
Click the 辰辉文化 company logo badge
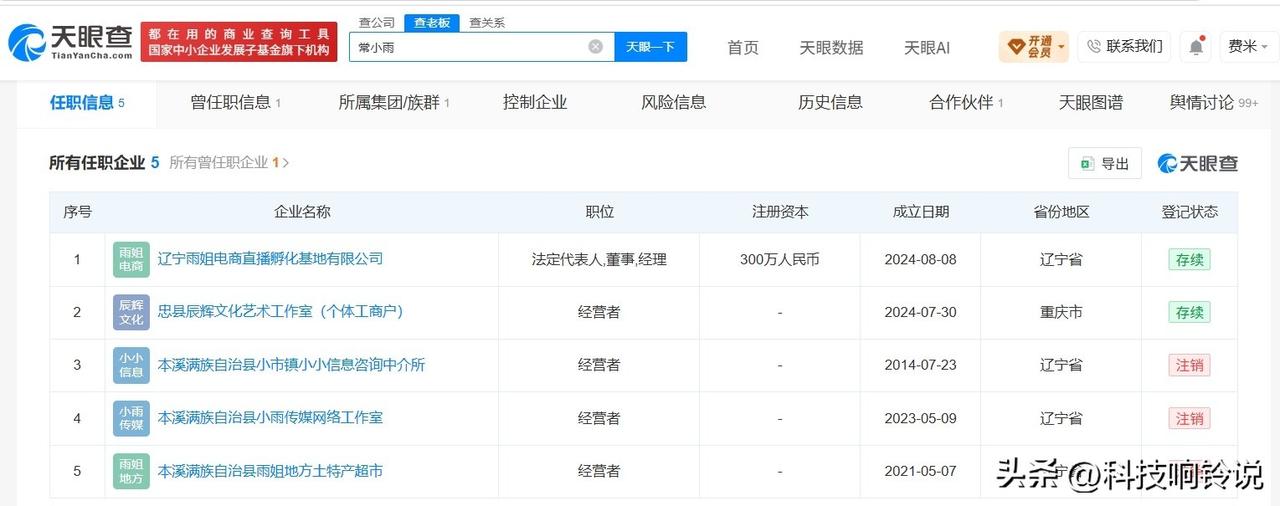coord(131,312)
